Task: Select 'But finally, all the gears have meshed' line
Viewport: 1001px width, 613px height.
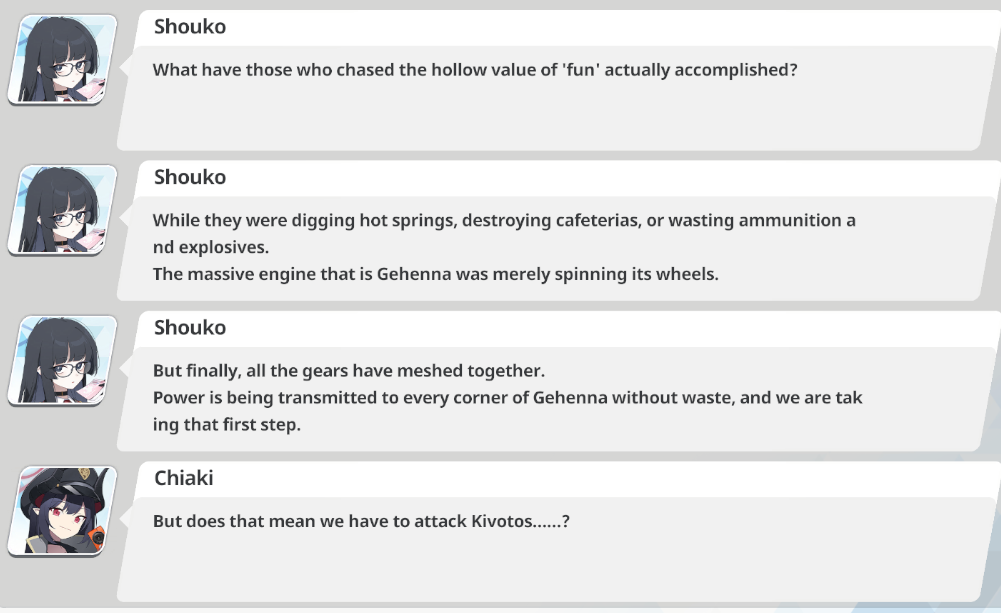Action: coord(349,371)
